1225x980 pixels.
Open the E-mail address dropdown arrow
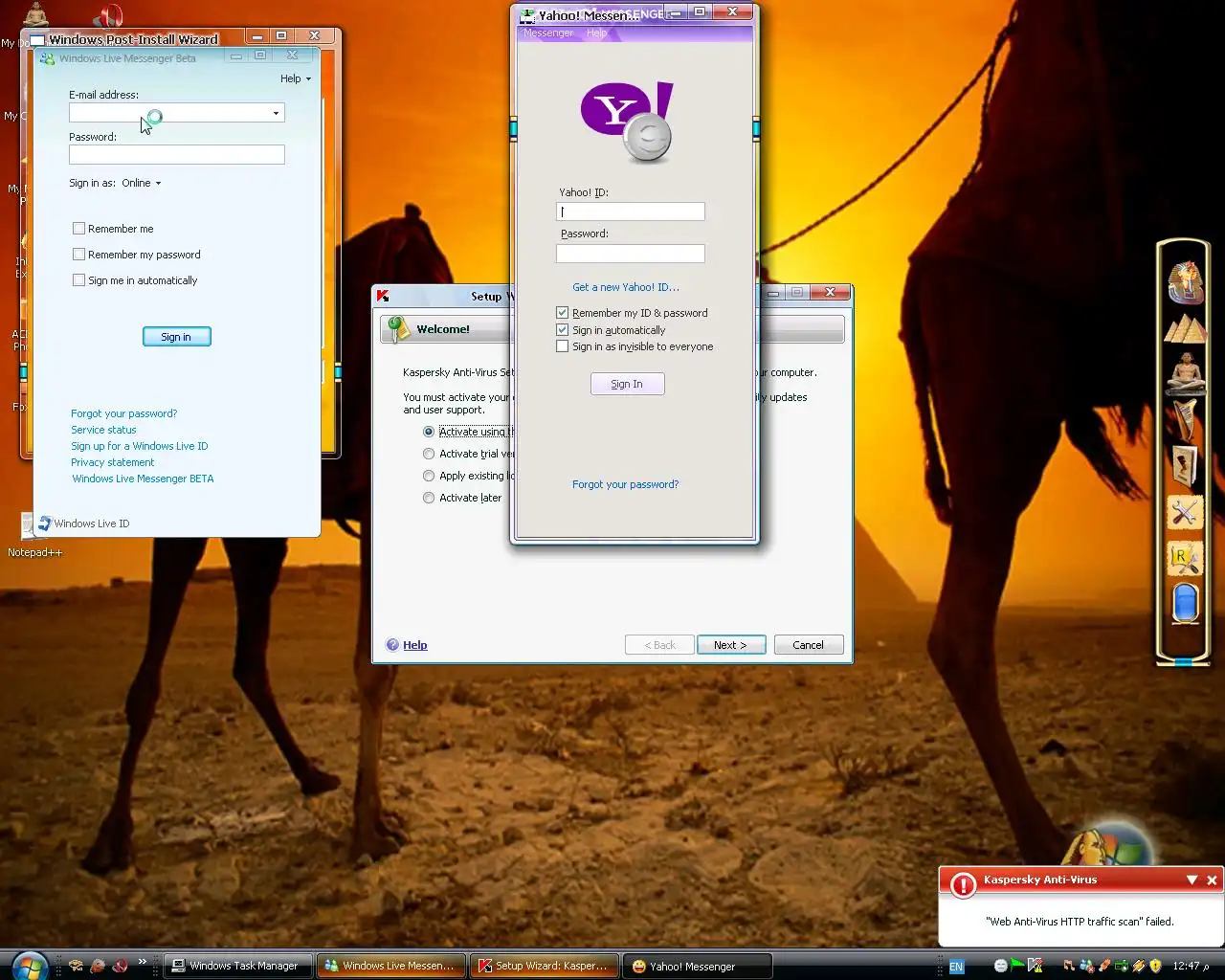pos(276,114)
